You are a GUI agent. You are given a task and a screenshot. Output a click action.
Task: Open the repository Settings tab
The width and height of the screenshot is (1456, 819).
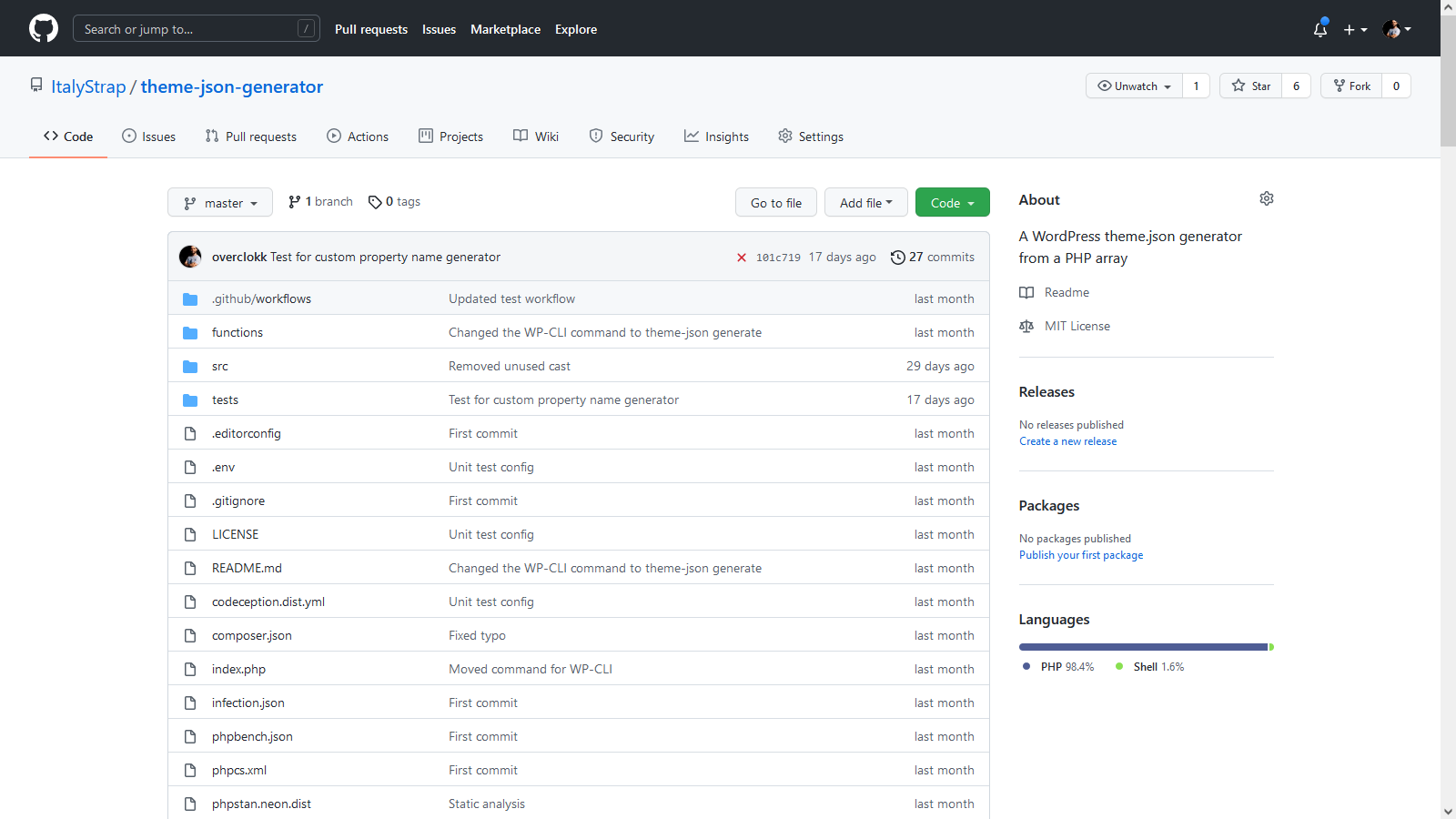[811, 136]
